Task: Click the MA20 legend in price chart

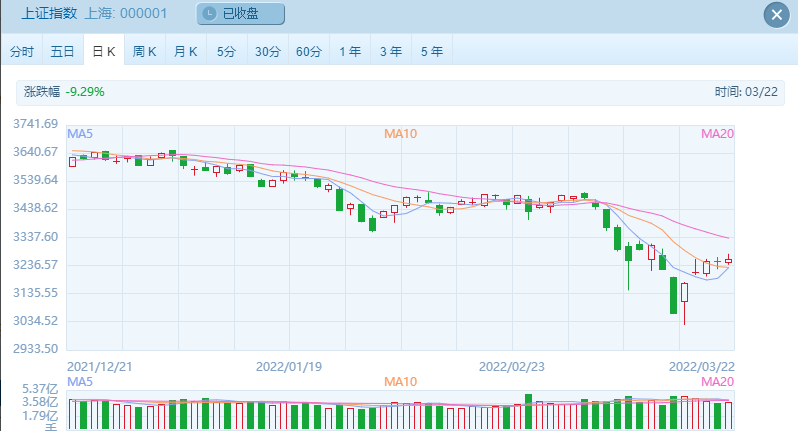Action: pyautogui.click(x=718, y=134)
